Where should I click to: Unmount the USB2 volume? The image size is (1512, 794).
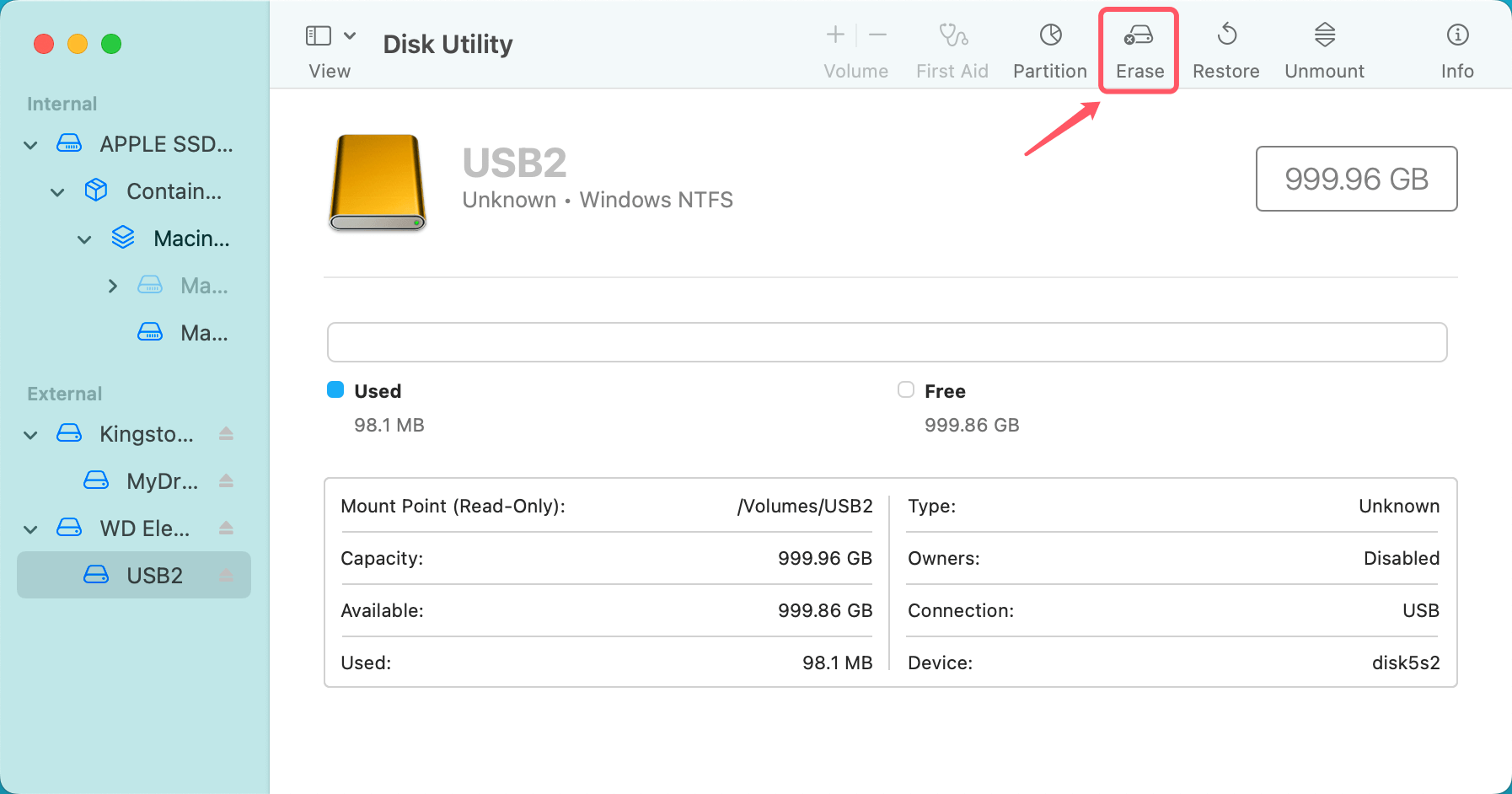click(1323, 46)
